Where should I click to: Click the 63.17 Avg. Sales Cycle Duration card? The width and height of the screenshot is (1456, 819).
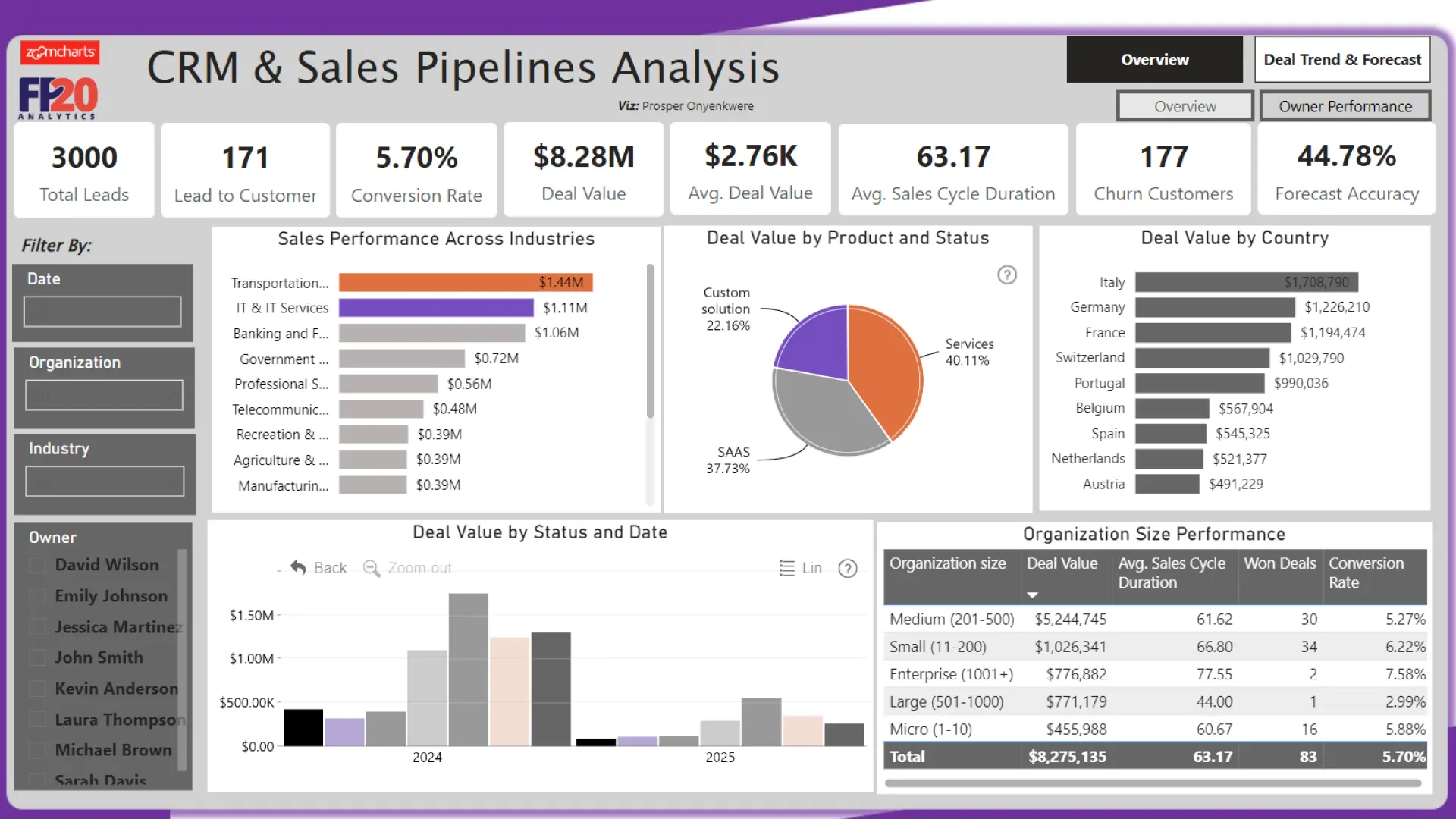(x=952, y=170)
